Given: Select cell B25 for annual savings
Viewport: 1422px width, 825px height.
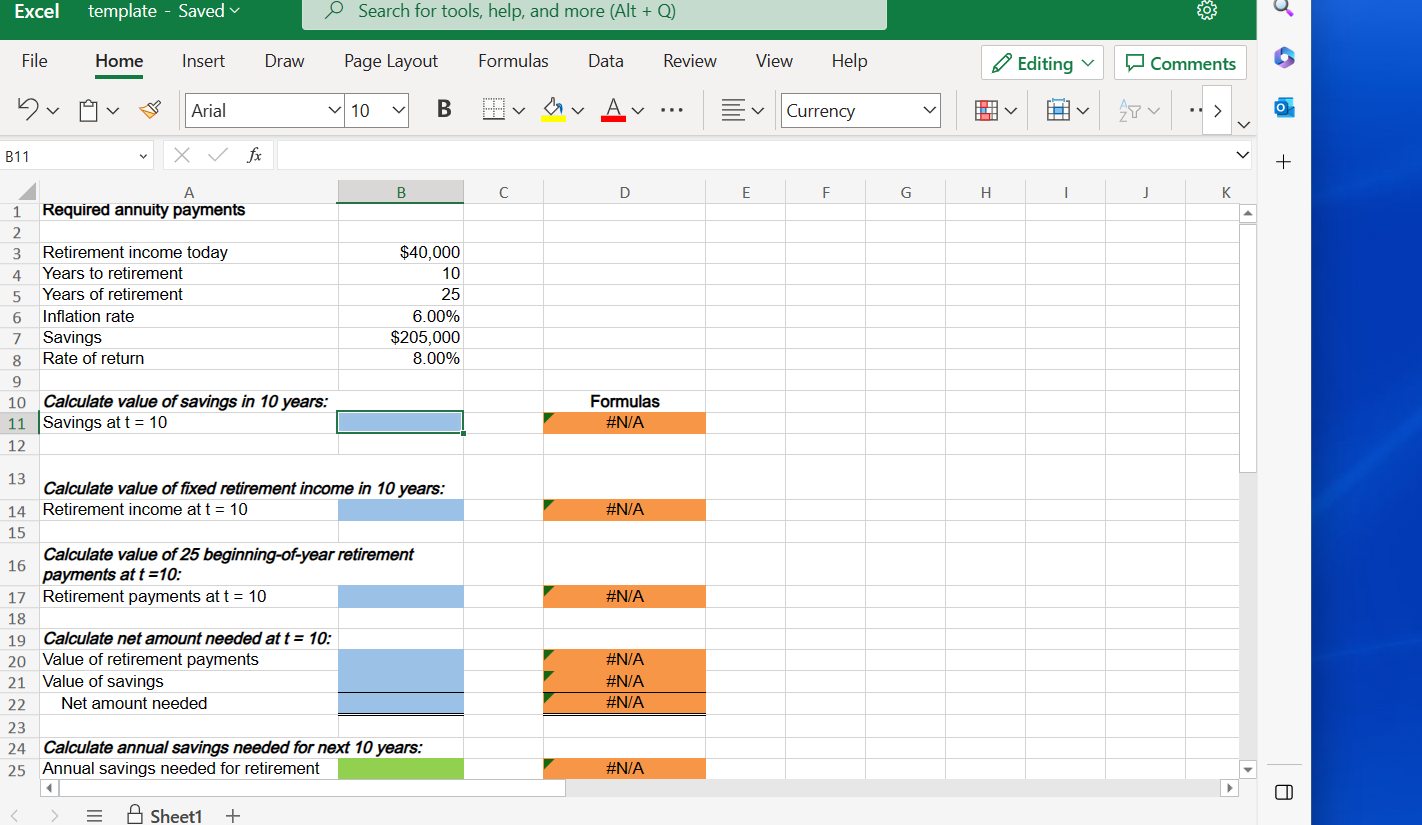Looking at the screenshot, I should pos(400,768).
